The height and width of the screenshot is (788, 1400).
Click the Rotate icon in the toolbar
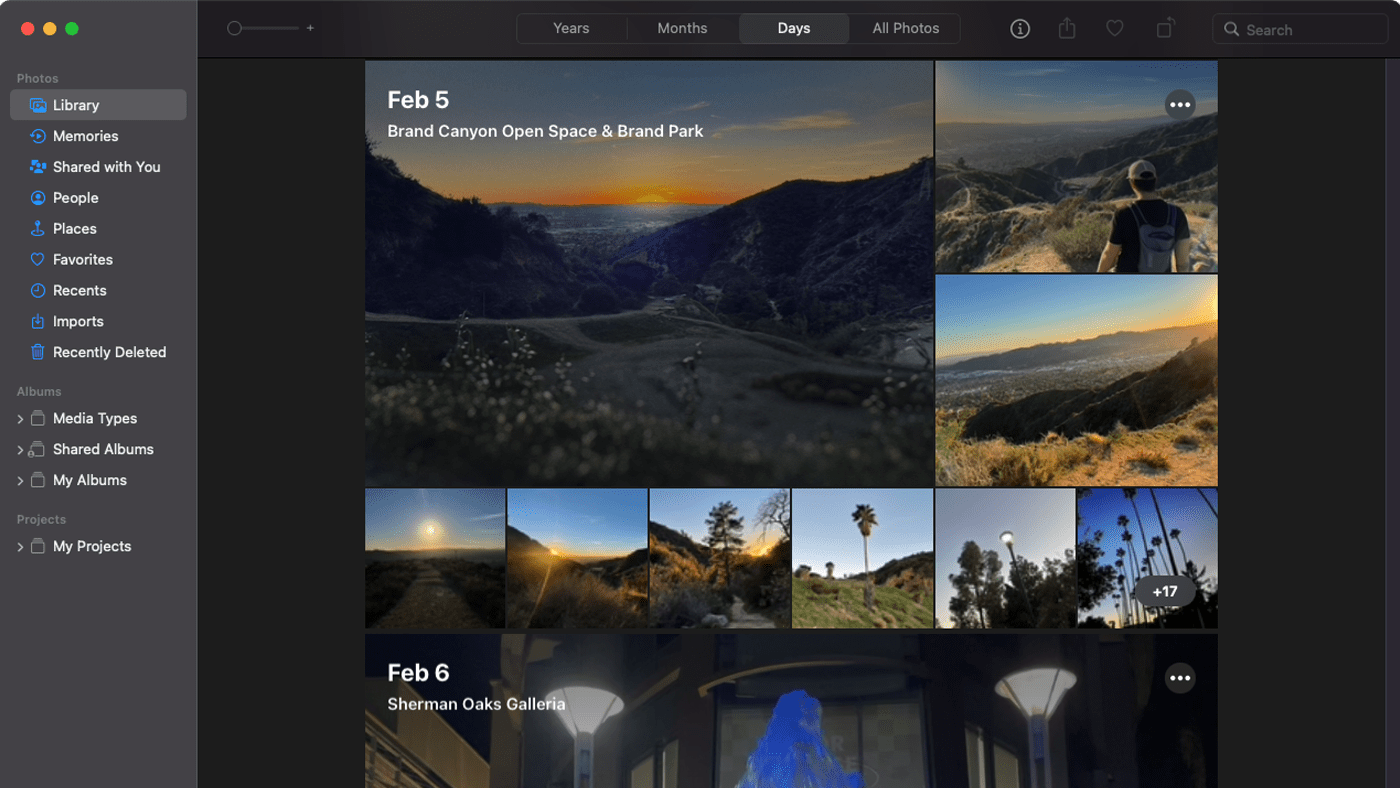pos(1164,29)
